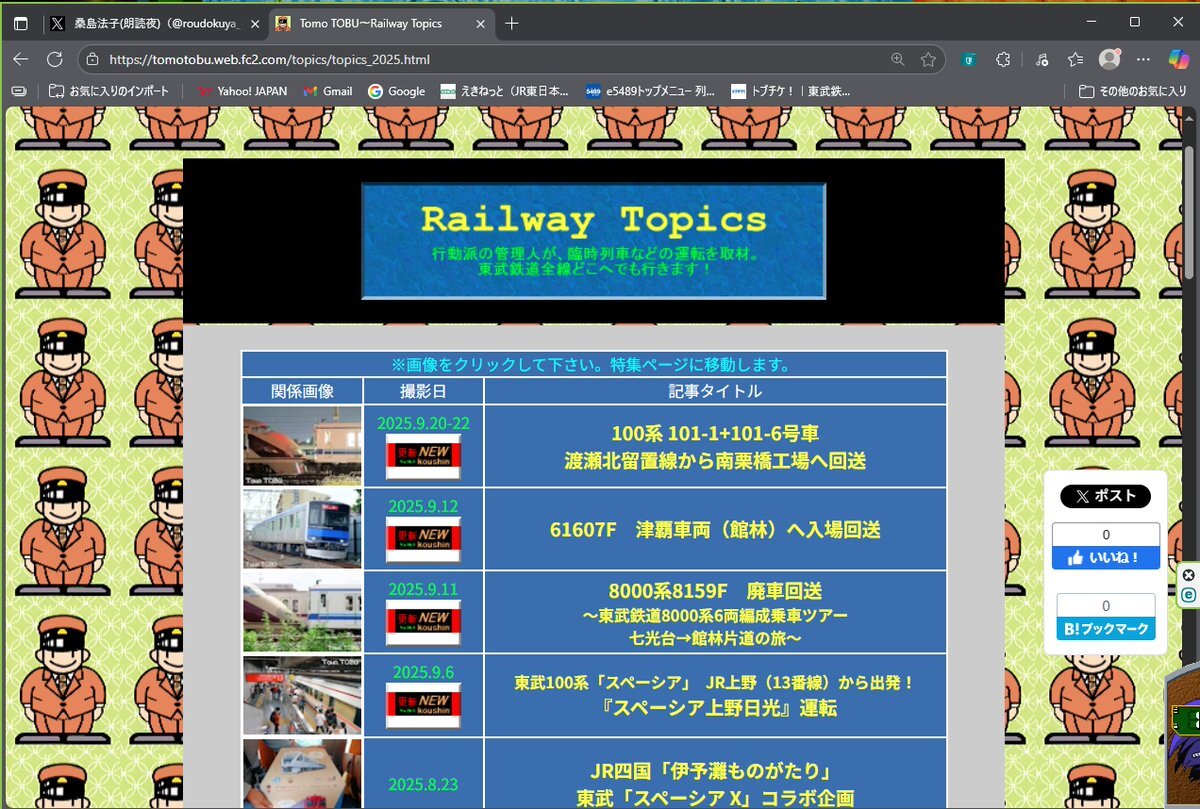Viewport: 1200px width, 809px height.
Task: Open the Yahoo! JAPAN bookmark
Action: click(242, 91)
